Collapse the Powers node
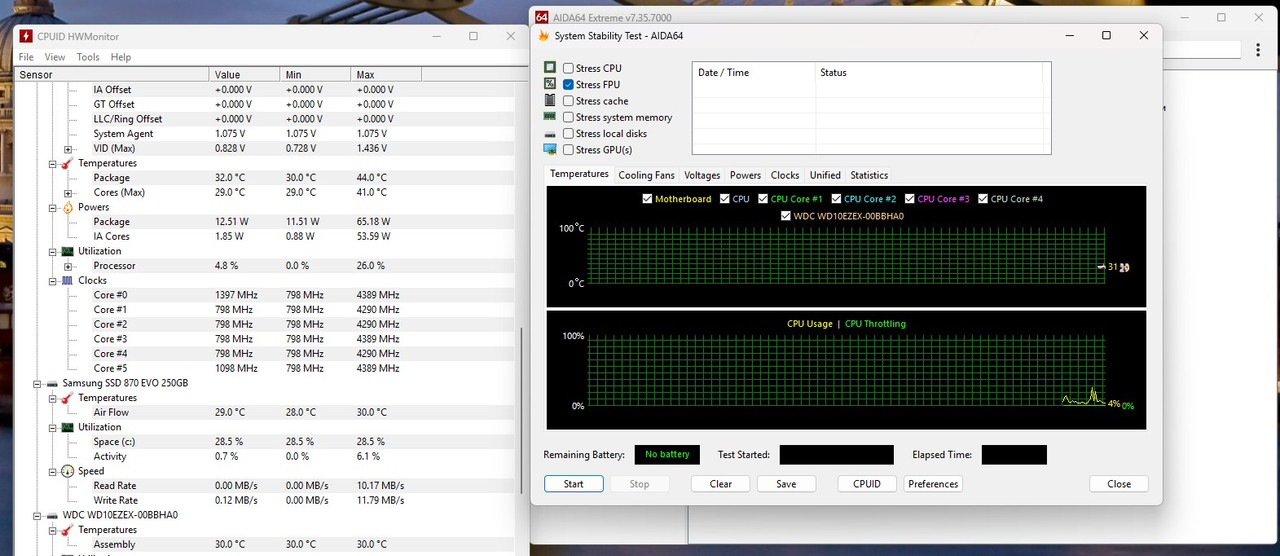Image resolution: width=1280 pixels, height=556 pixels. click(x=53, y=207)
